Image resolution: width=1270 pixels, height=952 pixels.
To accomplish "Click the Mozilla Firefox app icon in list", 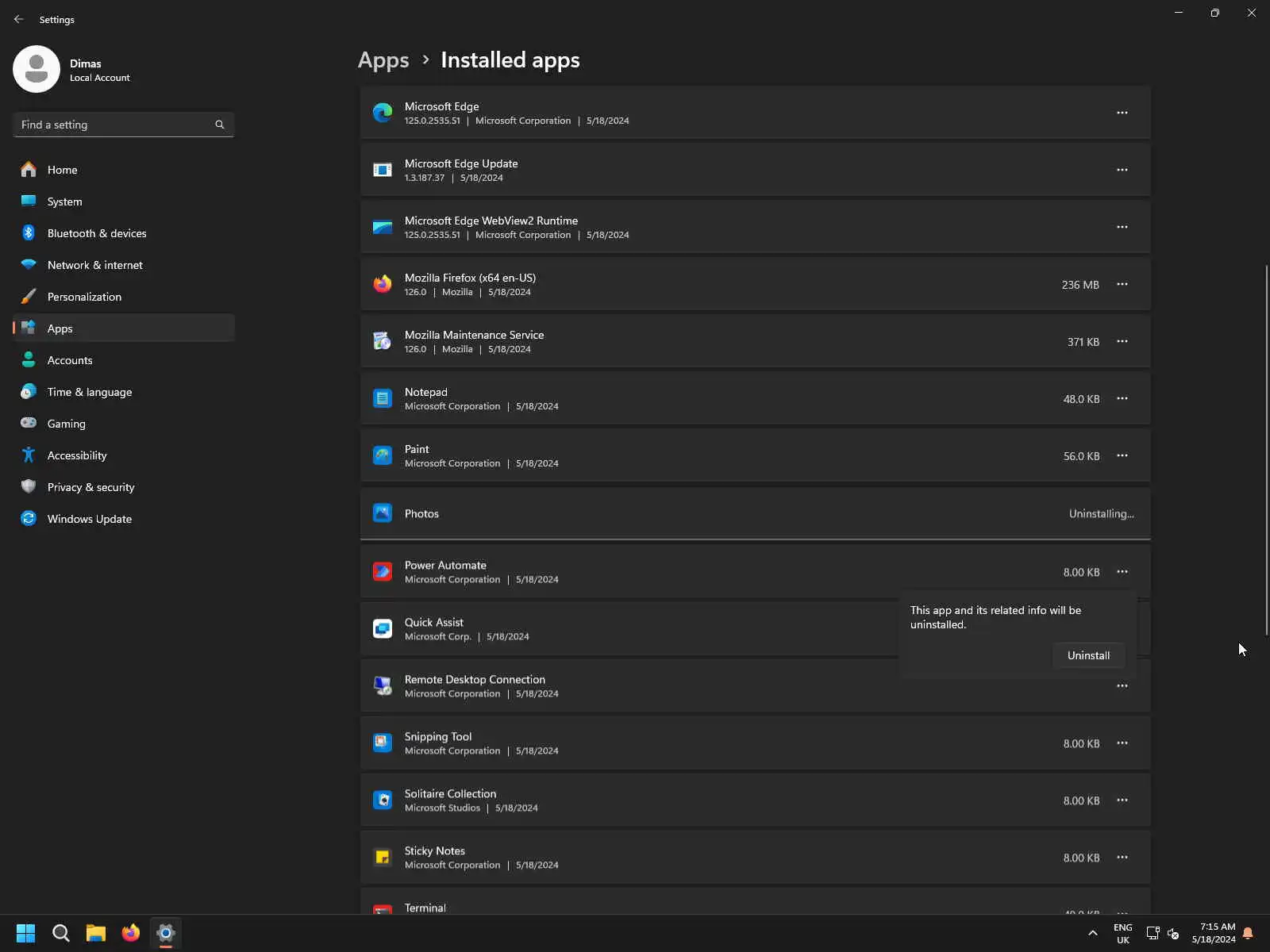I will [383, 284].
